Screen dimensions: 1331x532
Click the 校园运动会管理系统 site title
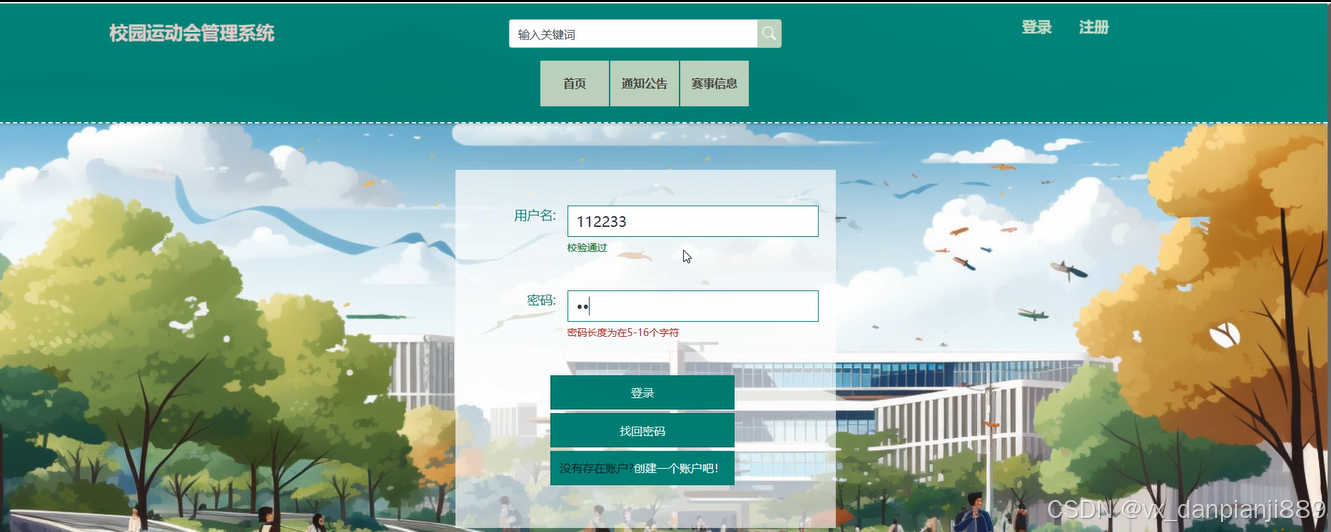pyautogui.click(x=192, y=33)
